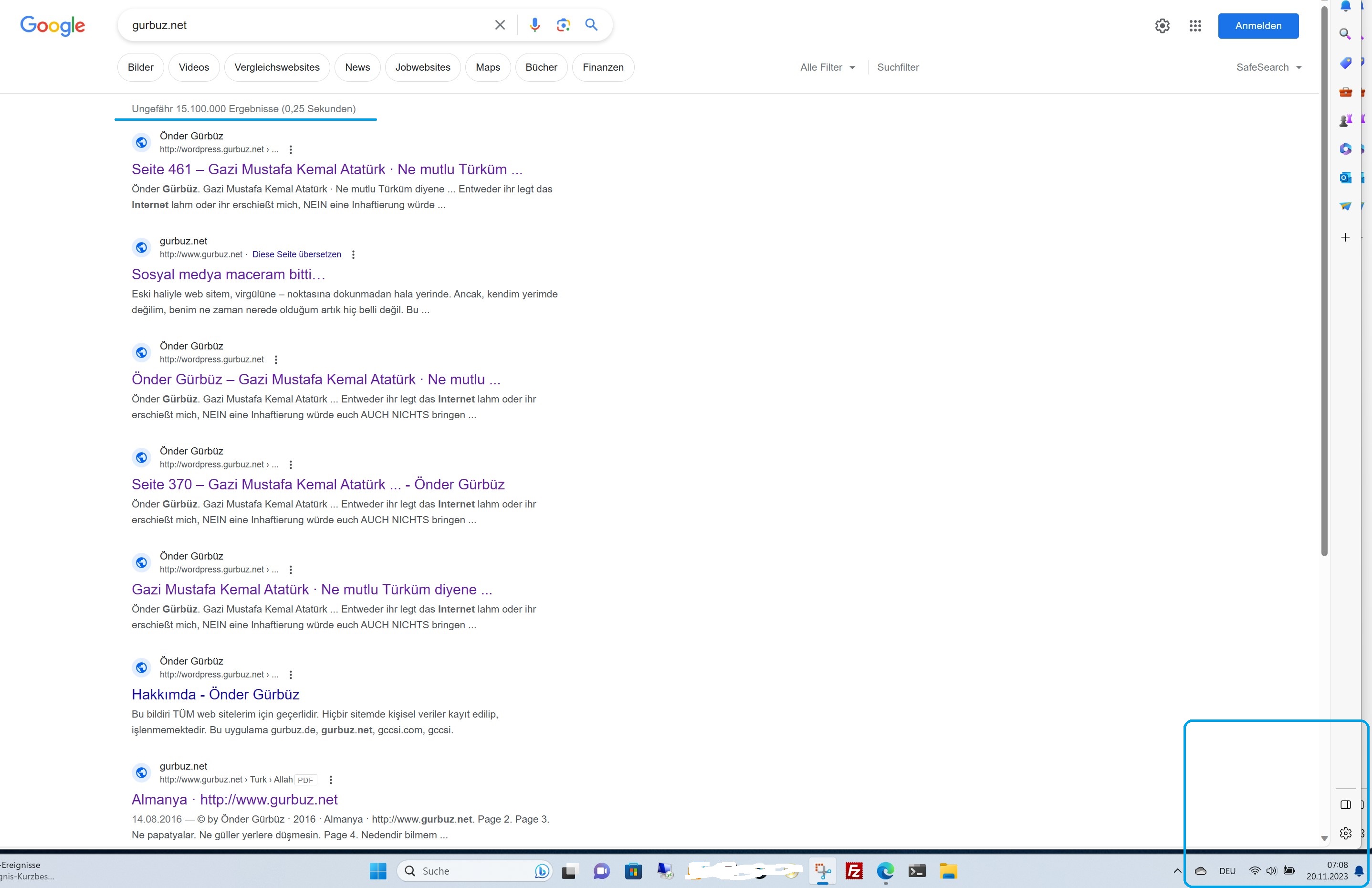This screenshot has width=1372, height=888.
Task: Toggle the Edge sidebar panel layout icon
Action: pyautogui.click(x=1345, y=804)
